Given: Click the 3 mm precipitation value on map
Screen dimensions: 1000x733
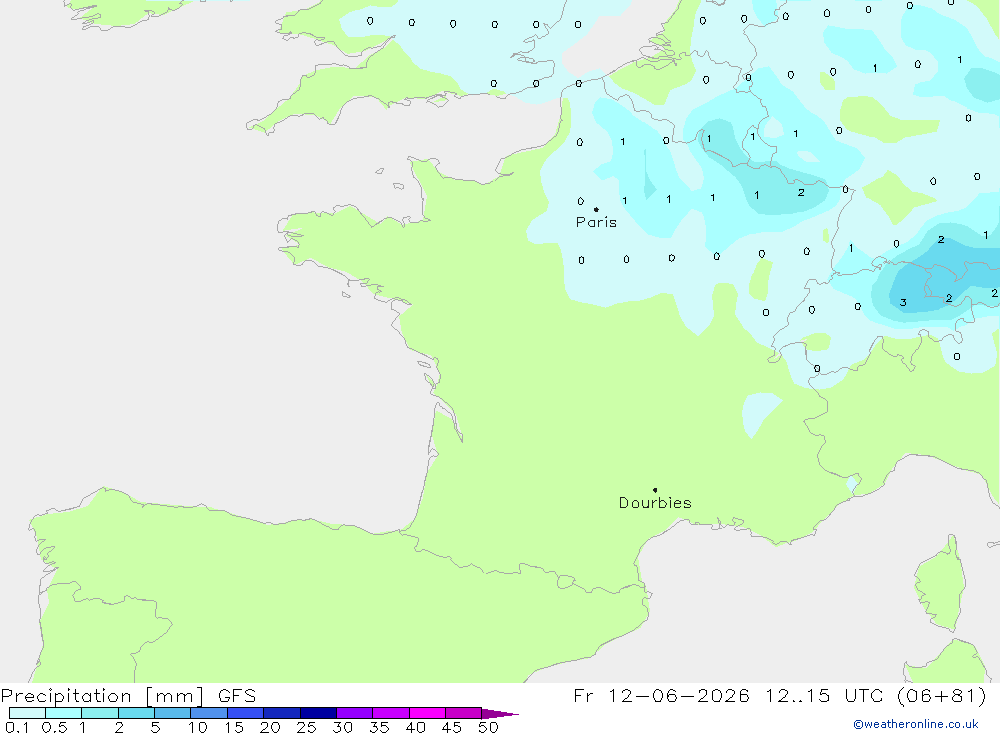Looking at the screenshot, I should click(903, 302).
